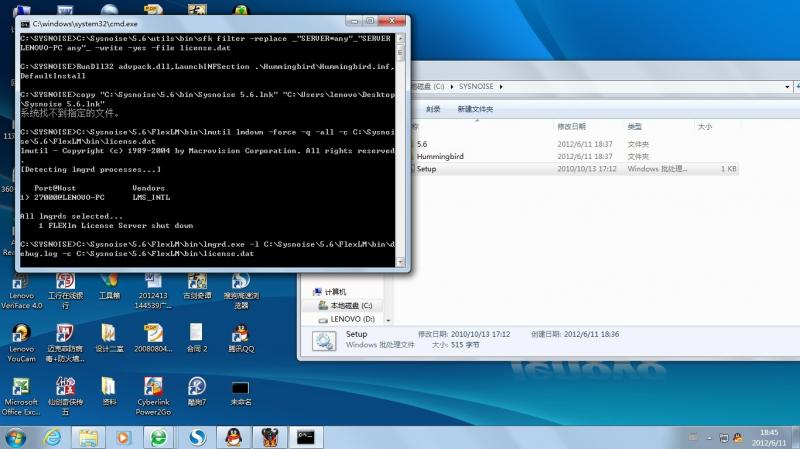Open the game character taskbar button

[x=270, y=438]
